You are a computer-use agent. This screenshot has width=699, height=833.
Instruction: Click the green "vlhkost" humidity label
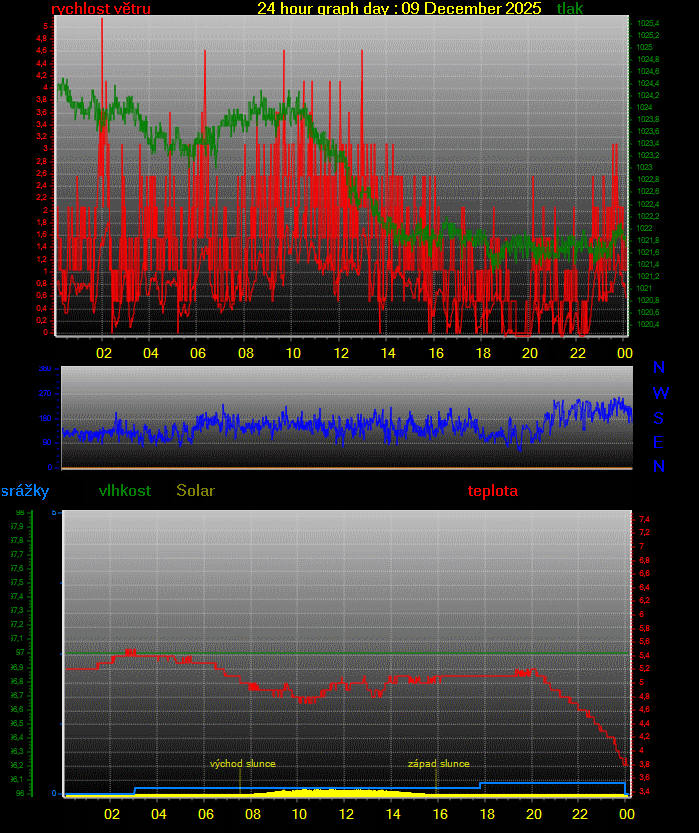tap(125, 491)
